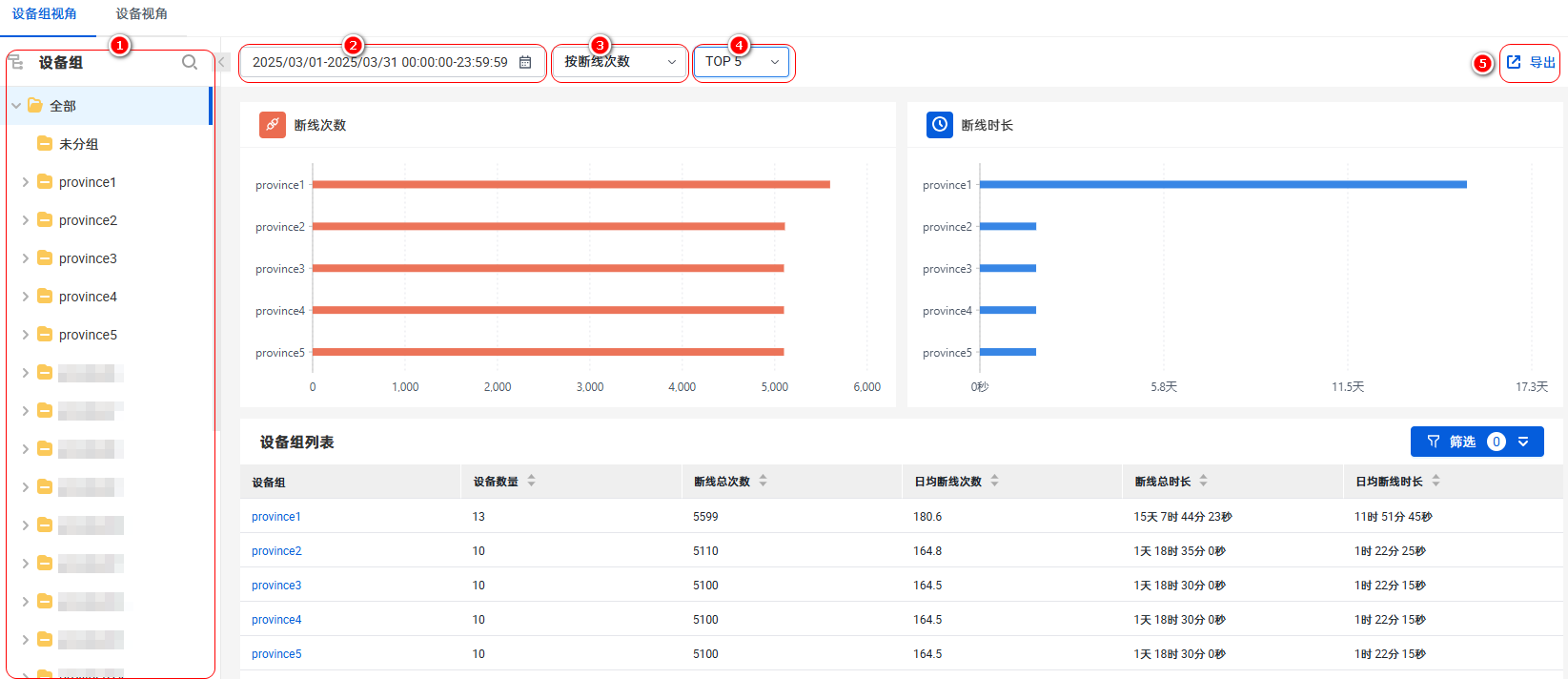
Task: Open the TOP 5 dropdown
Action: pos(742,62)
